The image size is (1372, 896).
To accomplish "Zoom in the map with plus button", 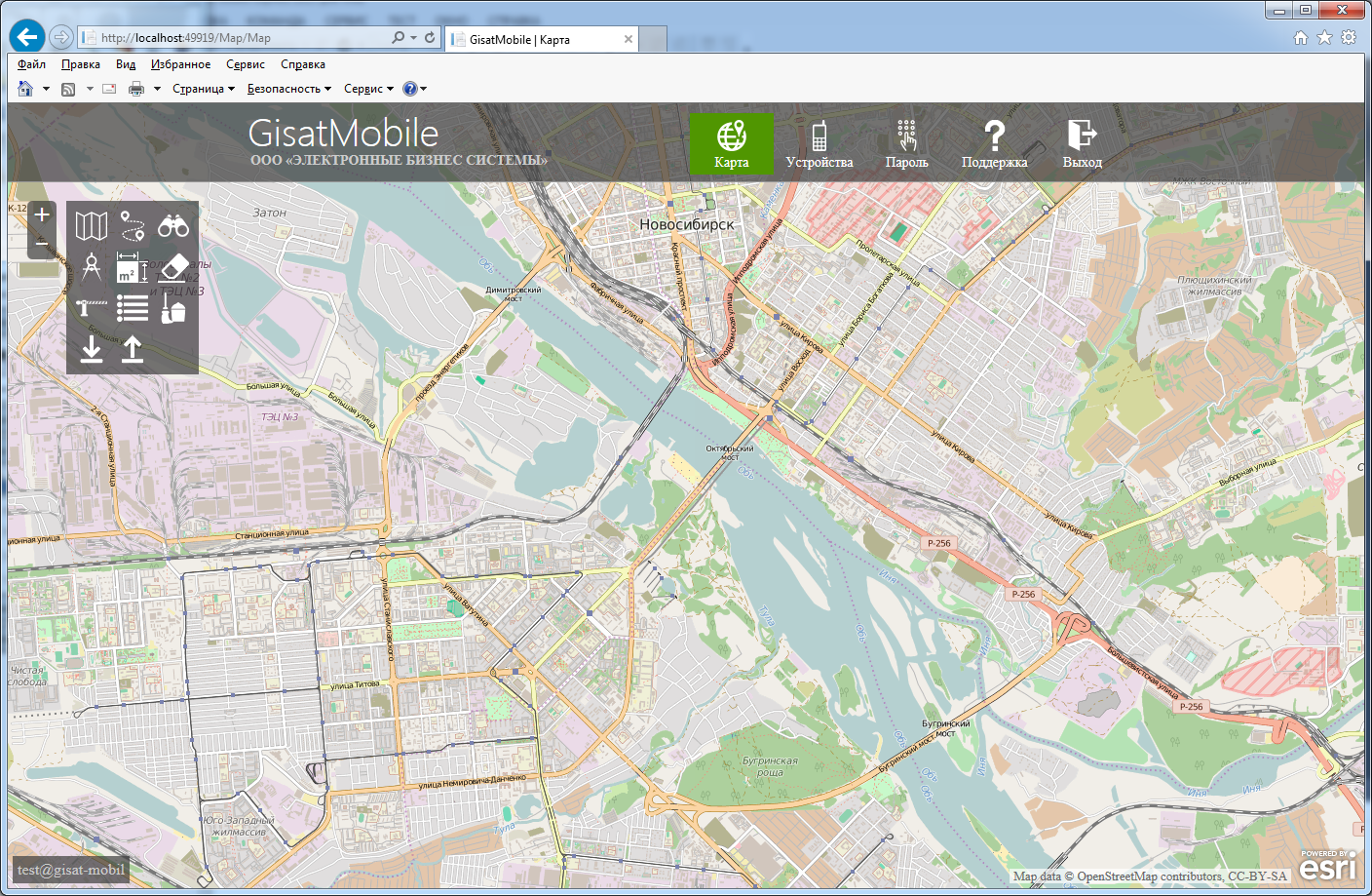I will click(42, 215).
